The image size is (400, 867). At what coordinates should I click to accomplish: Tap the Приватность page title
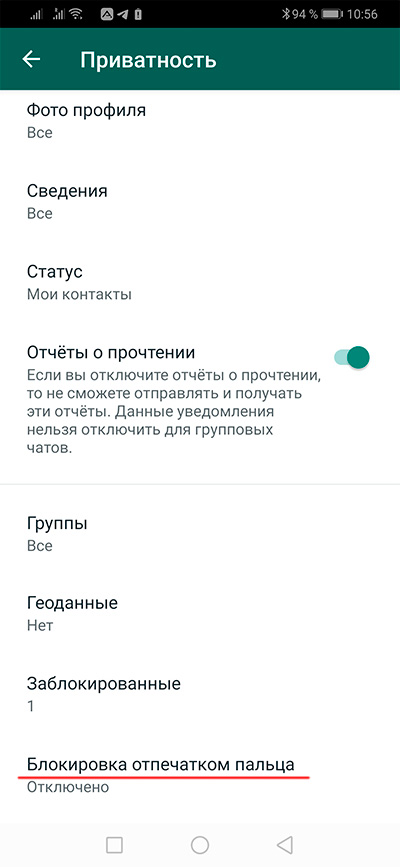click(x=148, y=60)
